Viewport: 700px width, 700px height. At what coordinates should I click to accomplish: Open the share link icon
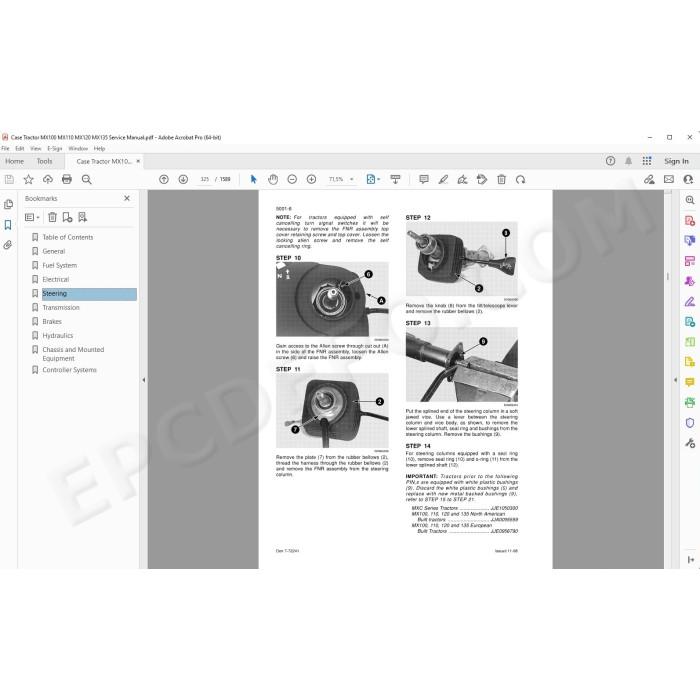click(649, 179)
